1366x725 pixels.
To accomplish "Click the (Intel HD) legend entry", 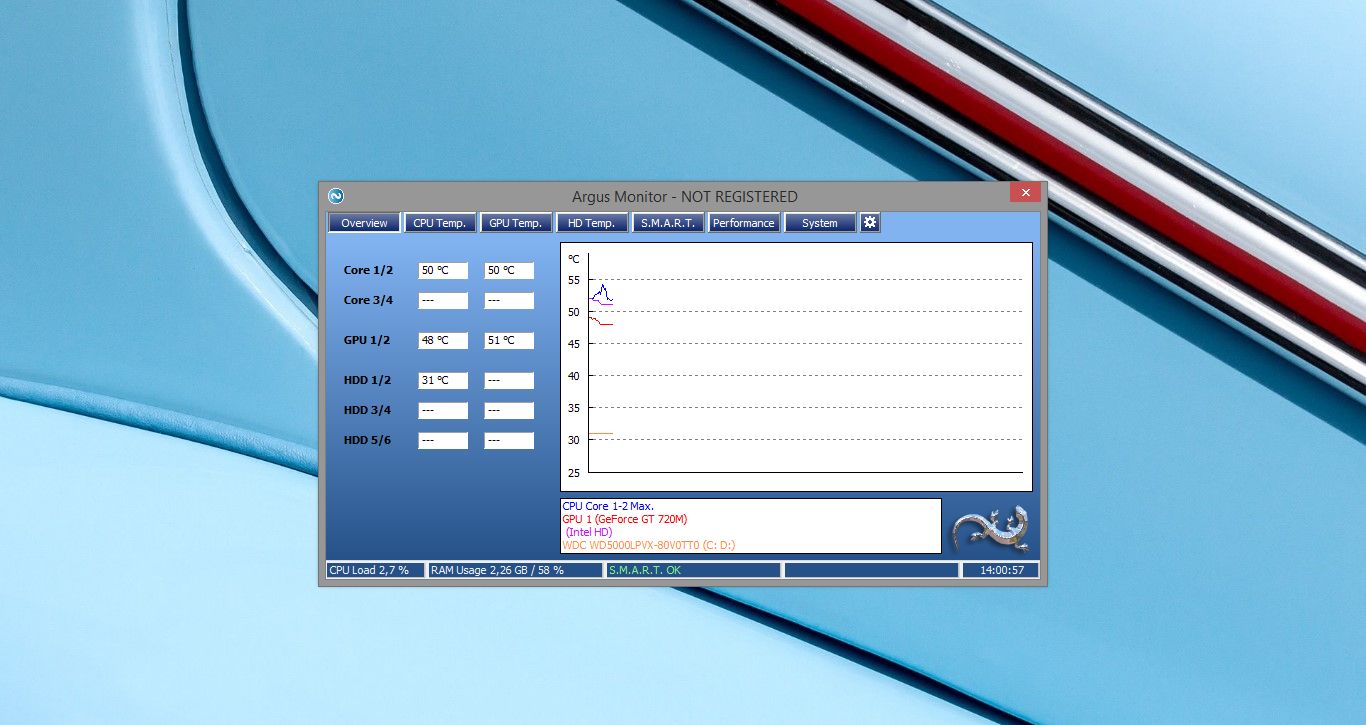I will [589, 532].
